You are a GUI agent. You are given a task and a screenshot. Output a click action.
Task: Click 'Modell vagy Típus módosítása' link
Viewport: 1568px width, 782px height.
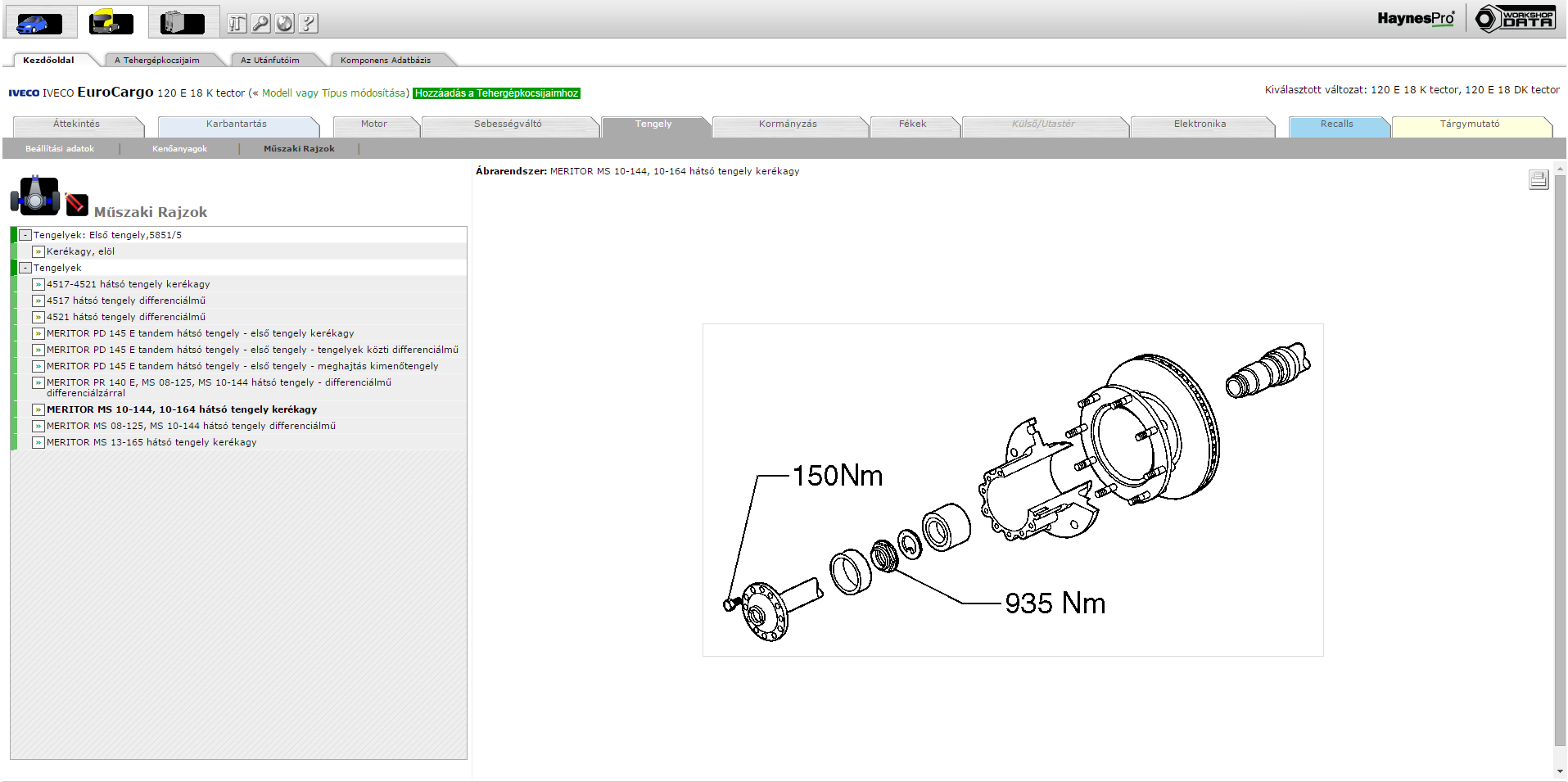point(333,93)
